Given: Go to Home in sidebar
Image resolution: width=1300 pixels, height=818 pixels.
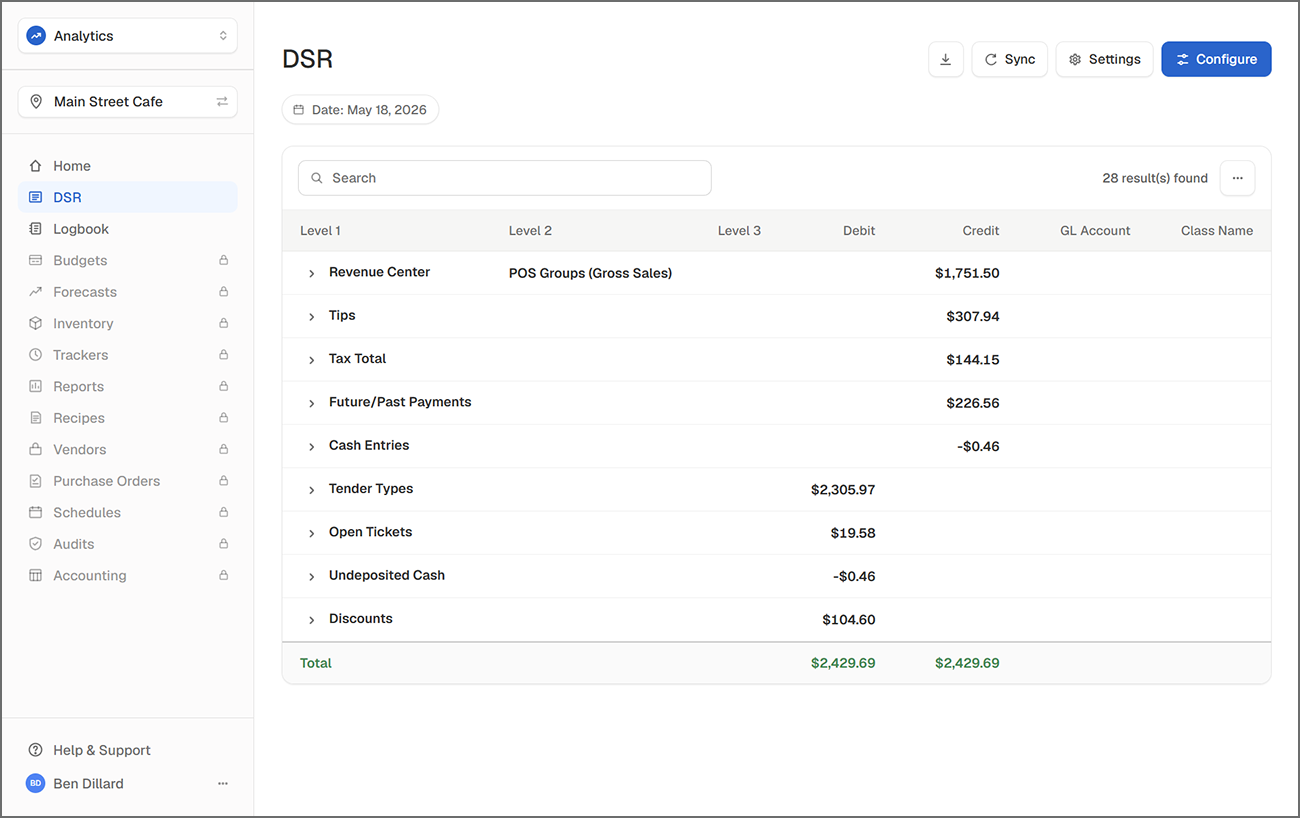Looking at the screenshot, I should pos(128,166).
